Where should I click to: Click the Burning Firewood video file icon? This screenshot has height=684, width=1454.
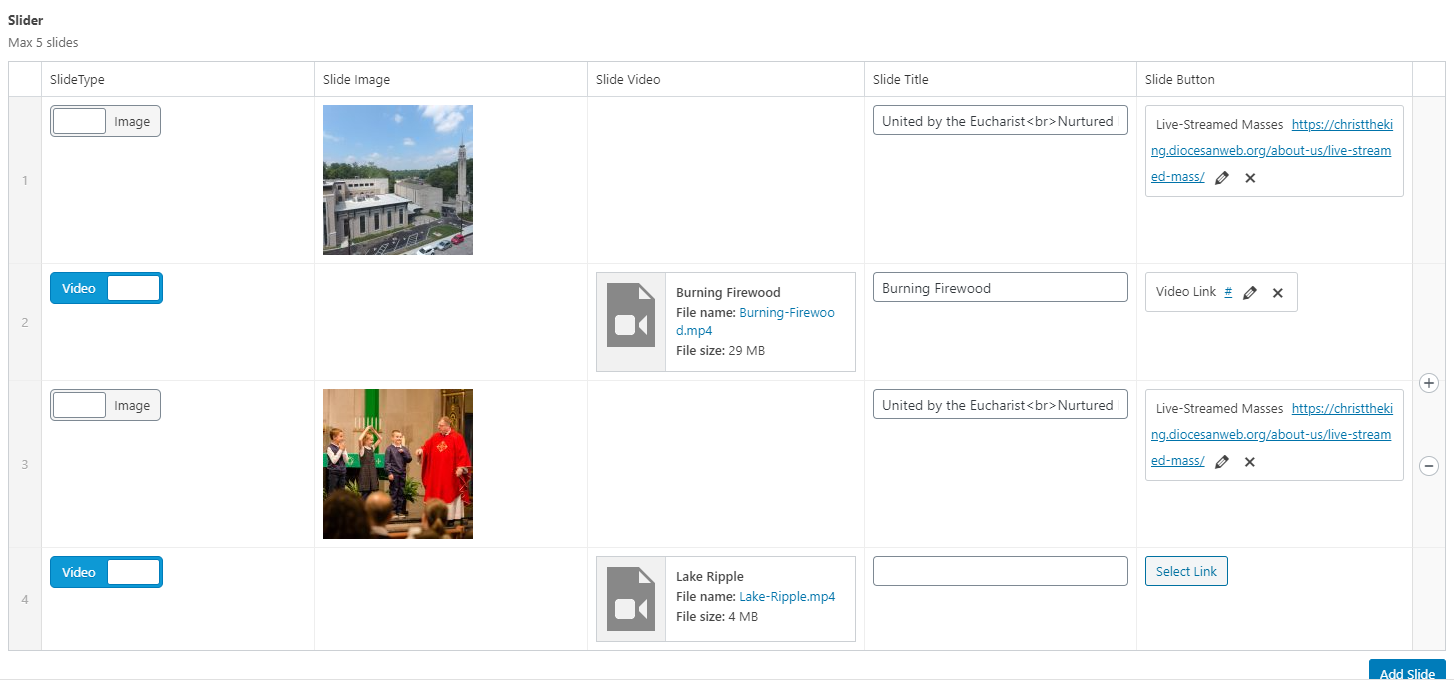click(x=631, y=322)
